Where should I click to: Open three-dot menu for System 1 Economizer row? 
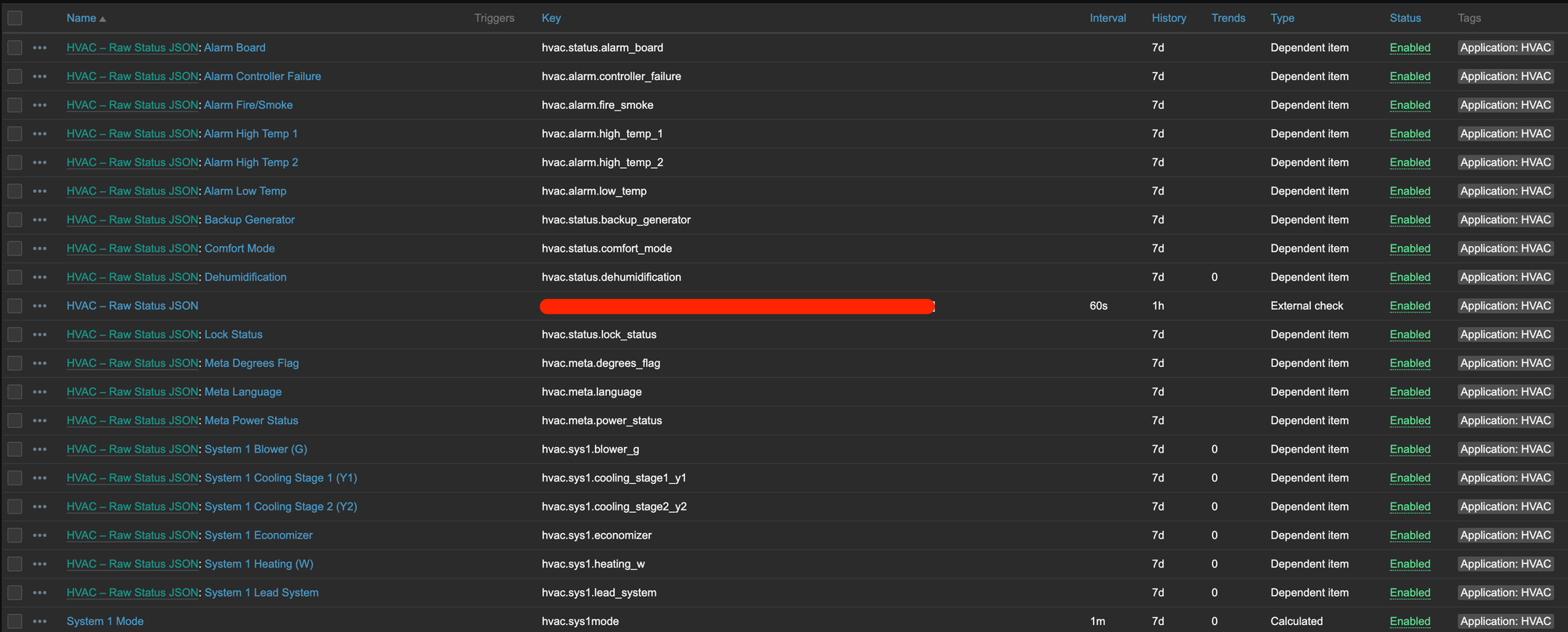[x=40, y=536]
